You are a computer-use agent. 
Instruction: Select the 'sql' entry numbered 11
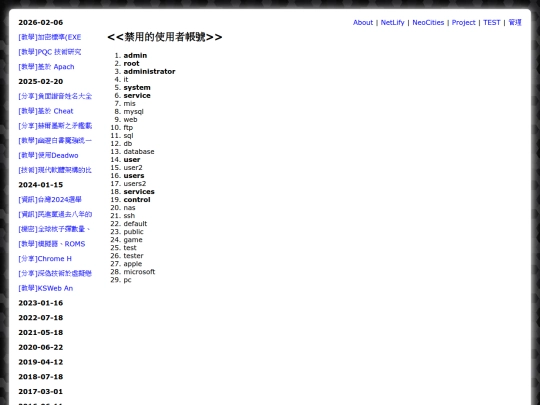[x=128, y=136]
